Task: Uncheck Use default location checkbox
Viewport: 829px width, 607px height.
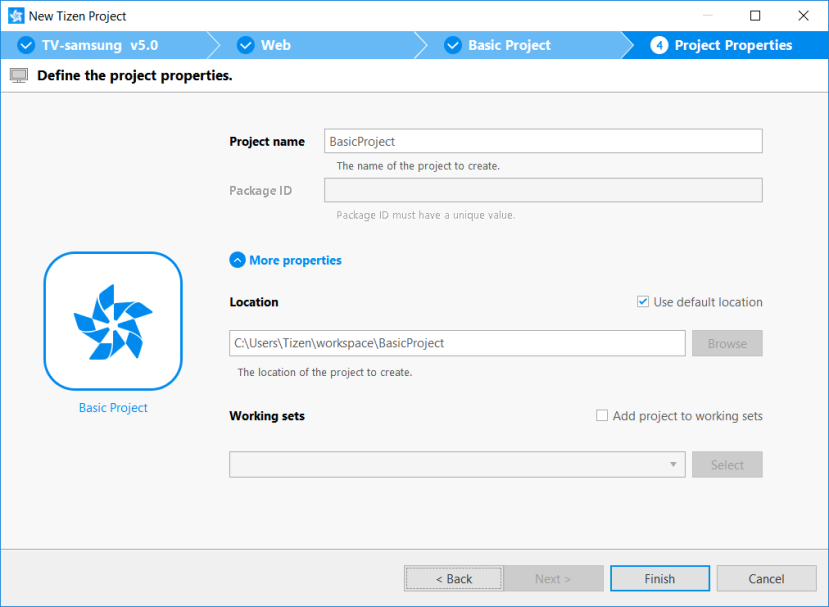Action: 643,302
